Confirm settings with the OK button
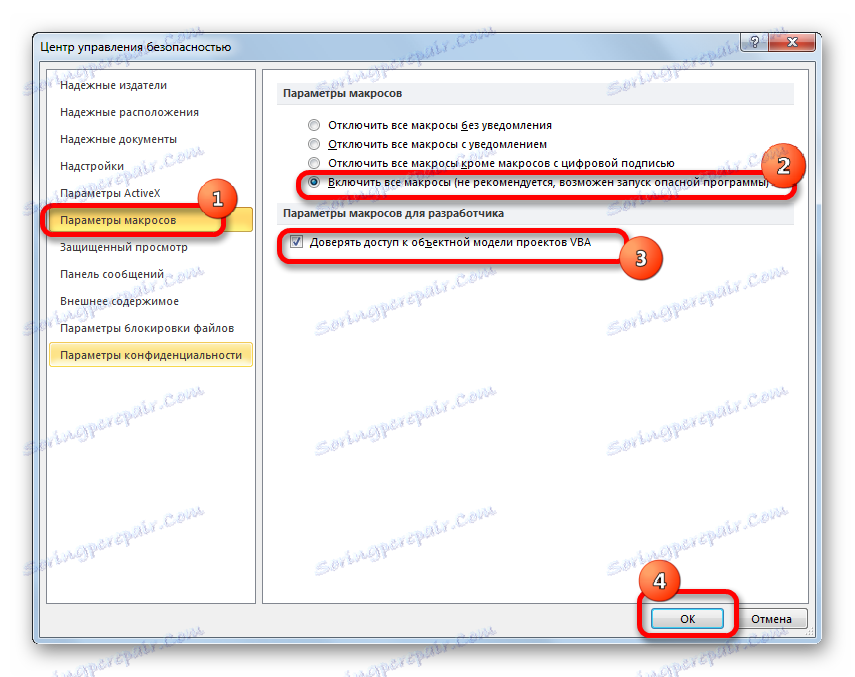This screenshot has width=855, height=677. pos(687,619)
